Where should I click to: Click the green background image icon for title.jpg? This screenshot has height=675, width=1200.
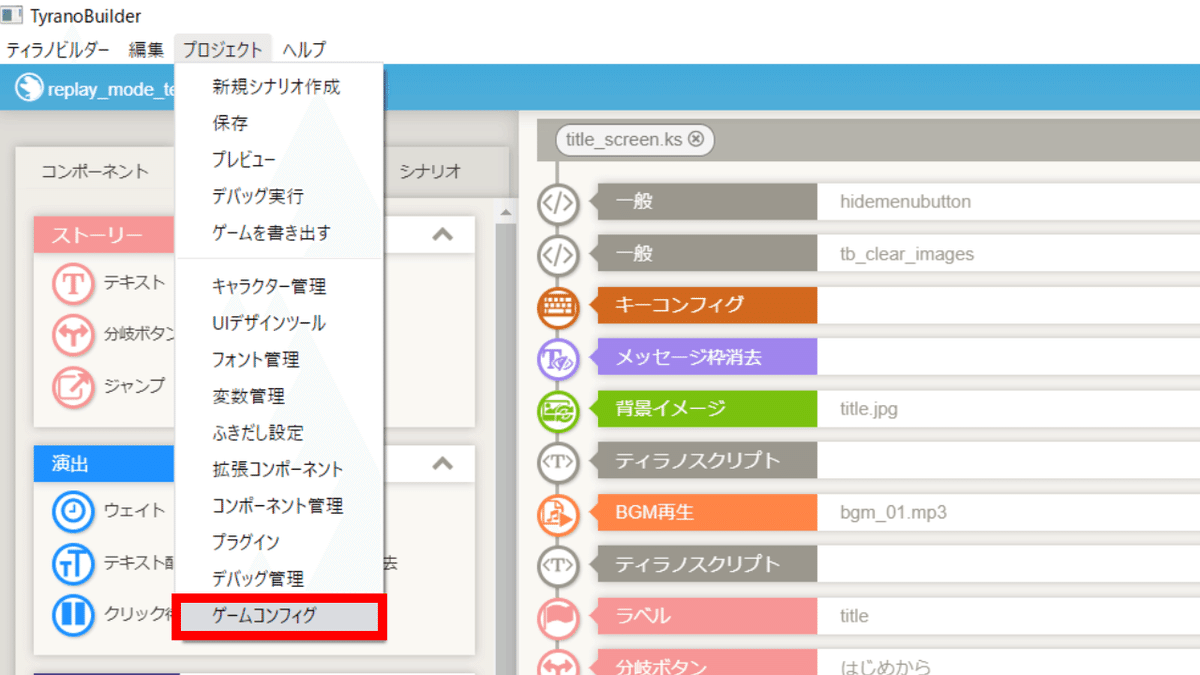[x=557, y=410]
